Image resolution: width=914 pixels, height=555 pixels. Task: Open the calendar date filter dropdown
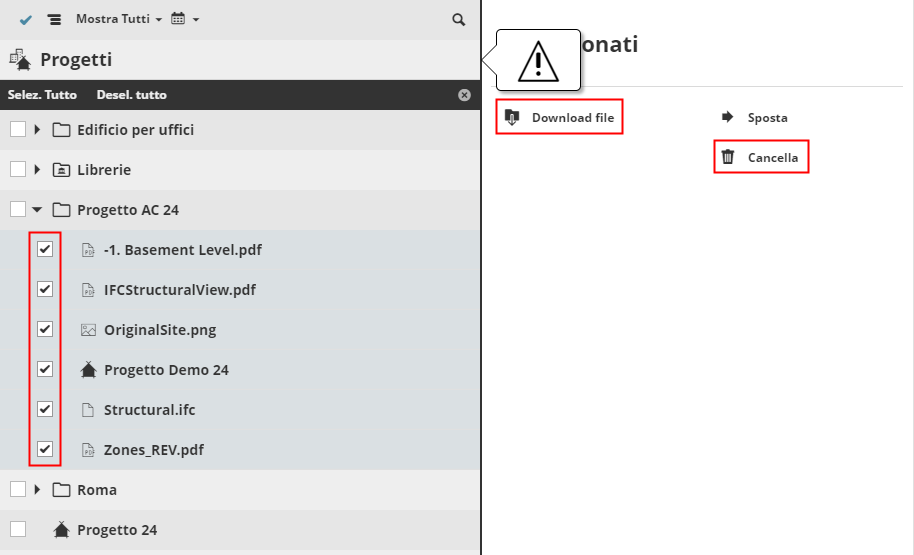185,20
